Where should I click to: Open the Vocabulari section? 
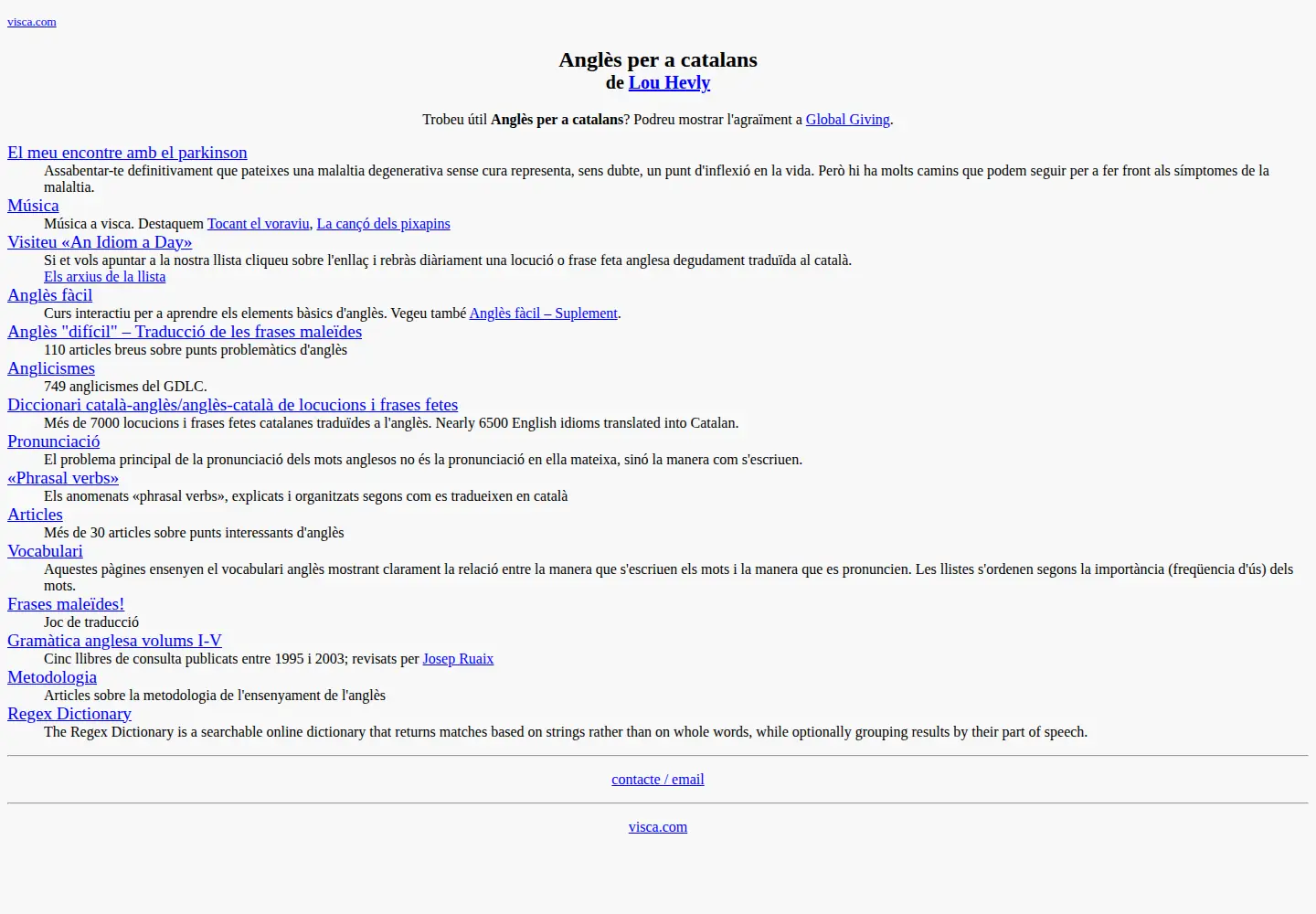point(45,551)
